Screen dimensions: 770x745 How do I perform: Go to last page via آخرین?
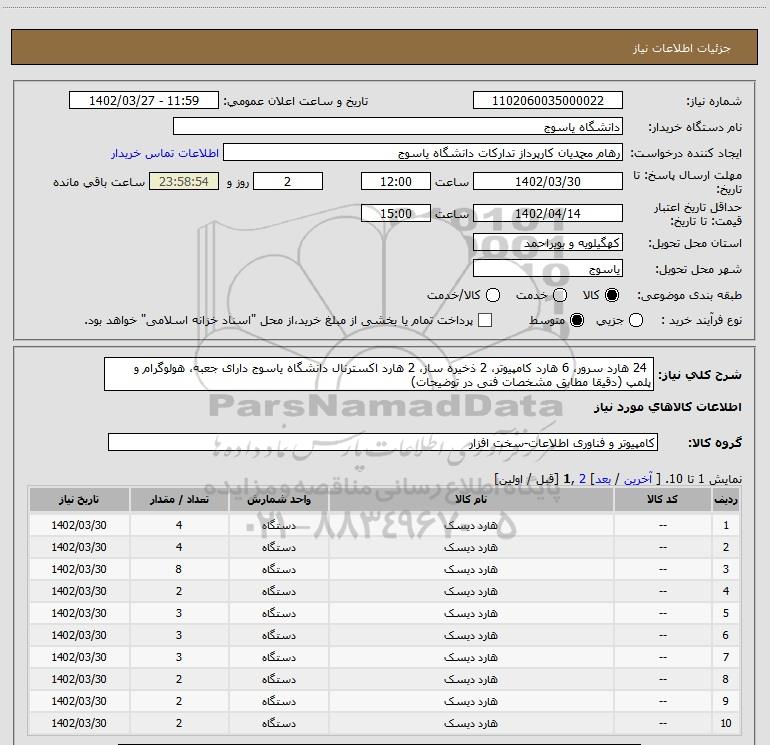(x=638, y=479)
